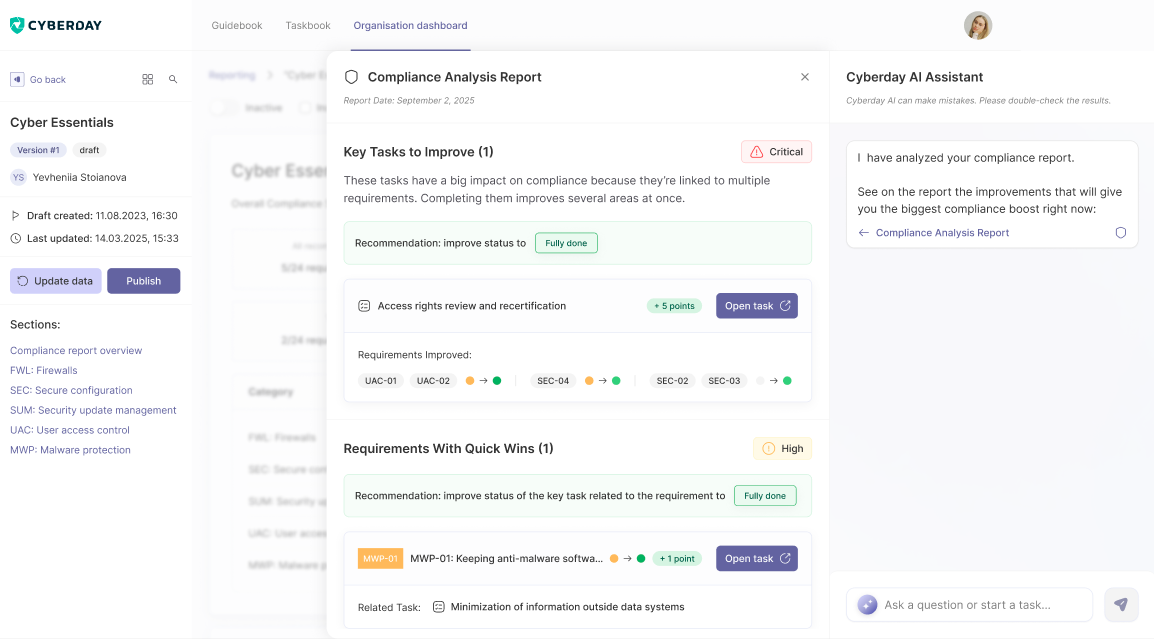
Task: Go to SUM: Security update management section
Action: pos(93,410)
